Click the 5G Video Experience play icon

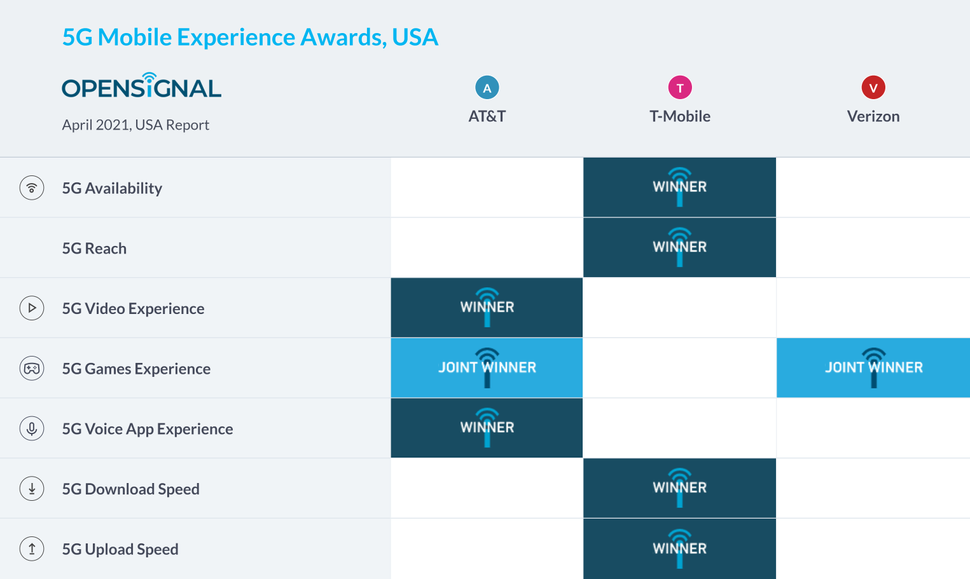(x=32, y=308)
